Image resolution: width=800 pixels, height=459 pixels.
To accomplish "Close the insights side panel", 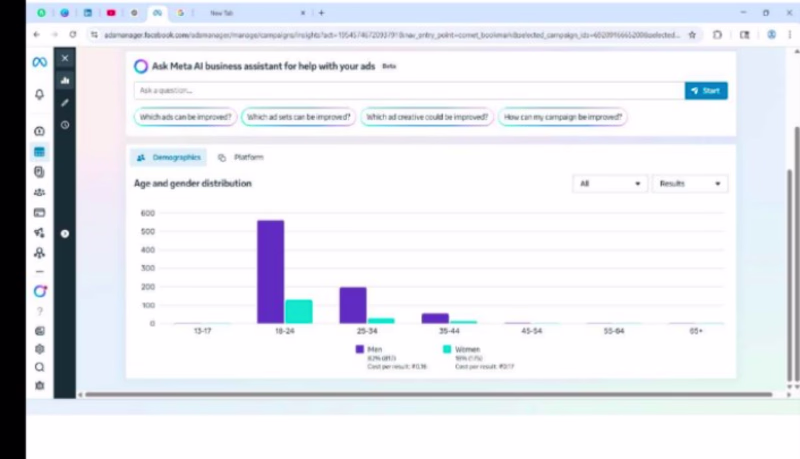I will (x=65, y=58).
